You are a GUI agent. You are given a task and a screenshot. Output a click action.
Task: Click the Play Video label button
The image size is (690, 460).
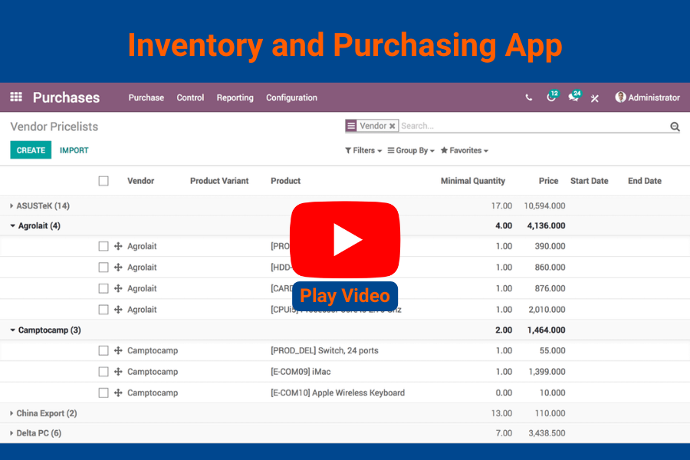point(345,295)
